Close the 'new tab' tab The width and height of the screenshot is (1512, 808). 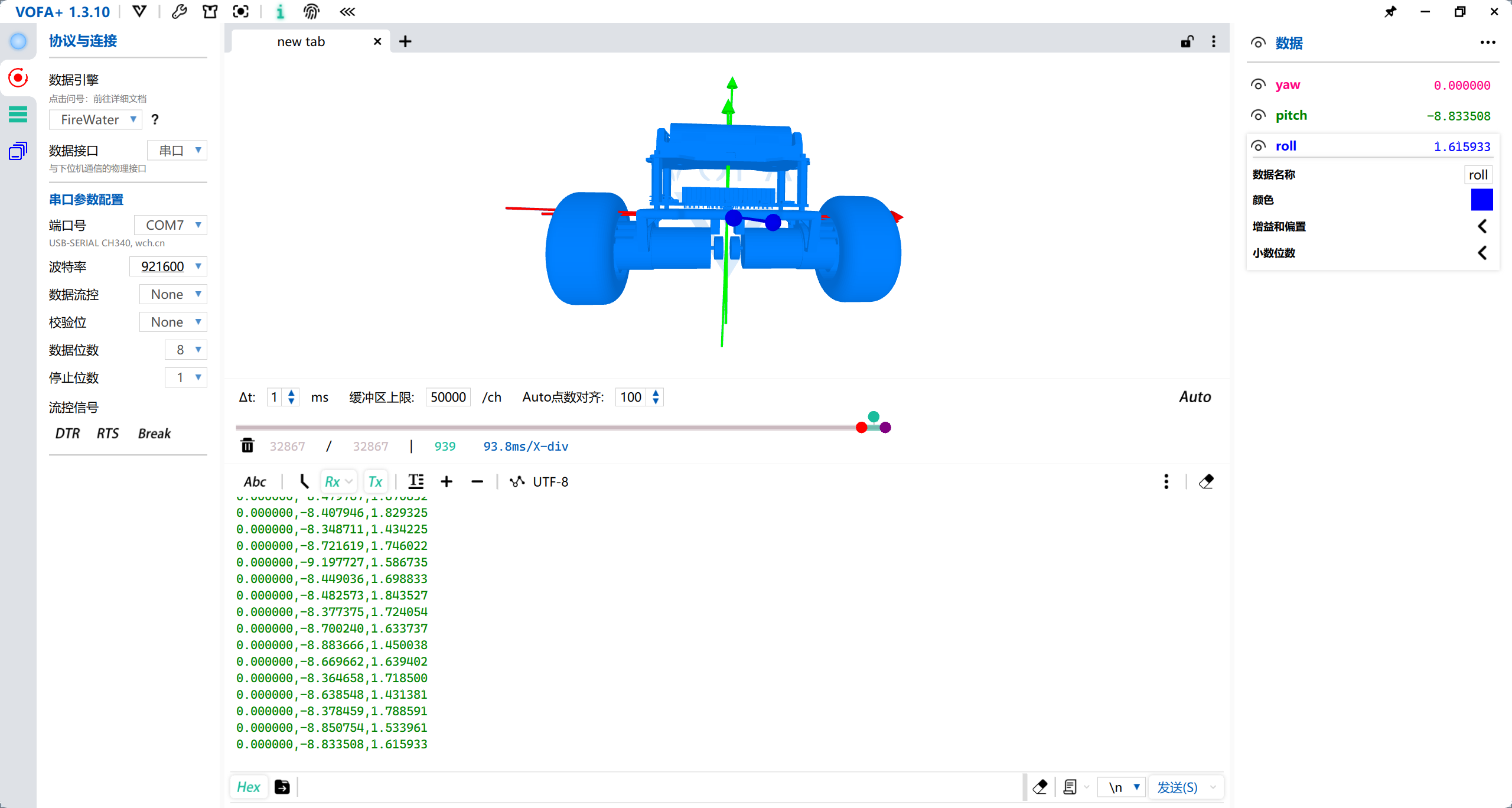pyautogui.click(x=377, y=41)
